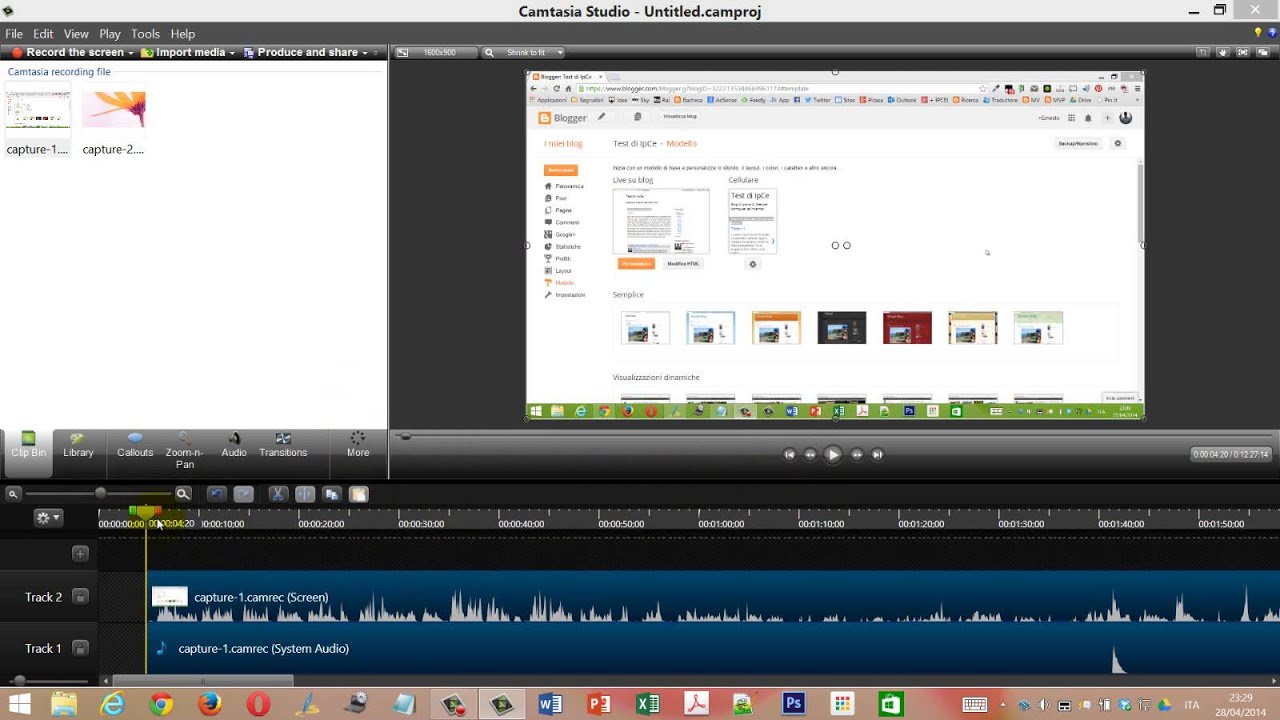Open timeline settings gear dropdown
This screenshot has width=1280, height=720.
(47, 518)
